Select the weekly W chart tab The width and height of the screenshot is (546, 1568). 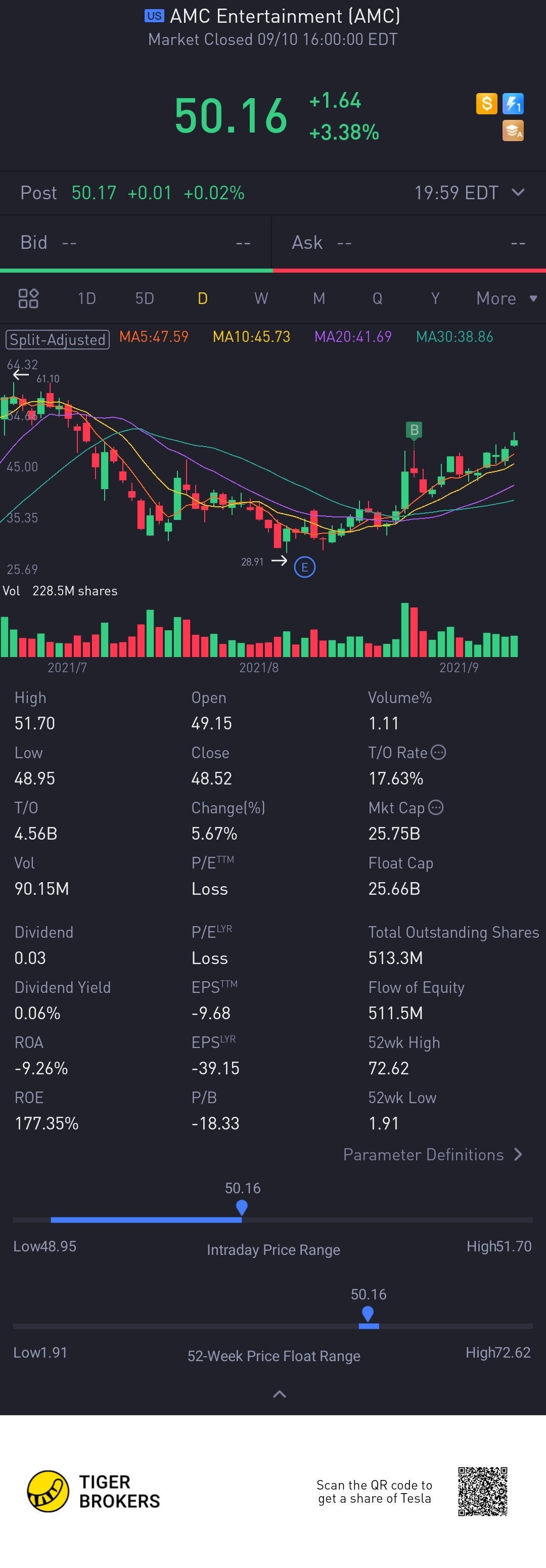point(260,298)
